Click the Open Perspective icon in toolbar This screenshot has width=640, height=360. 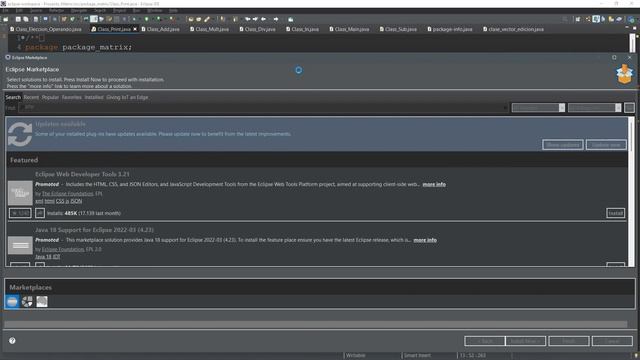[578, 19]
